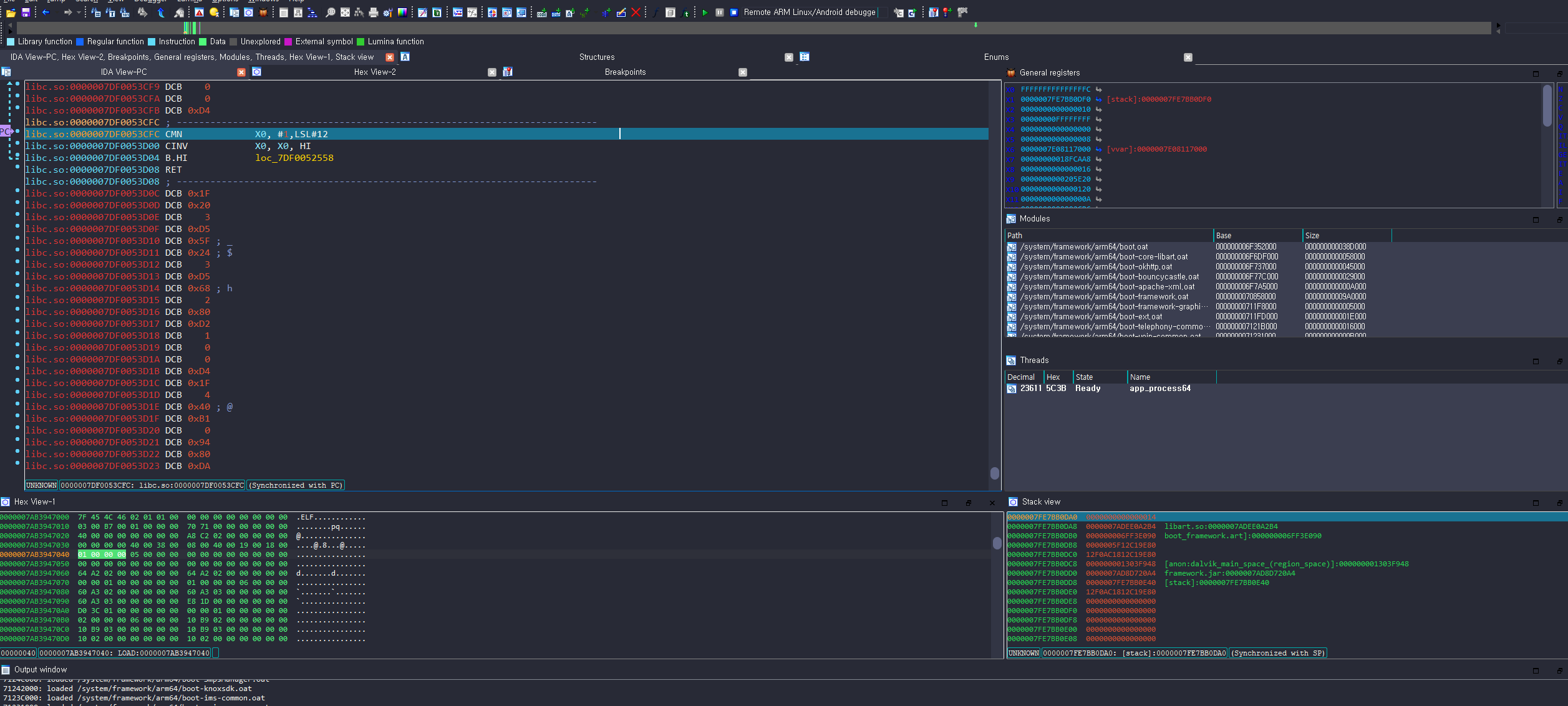Click the framework.jar:0000007AD8D720A4 stack entry
This screenshot has height=706, width=1568.
point(1229,574)
